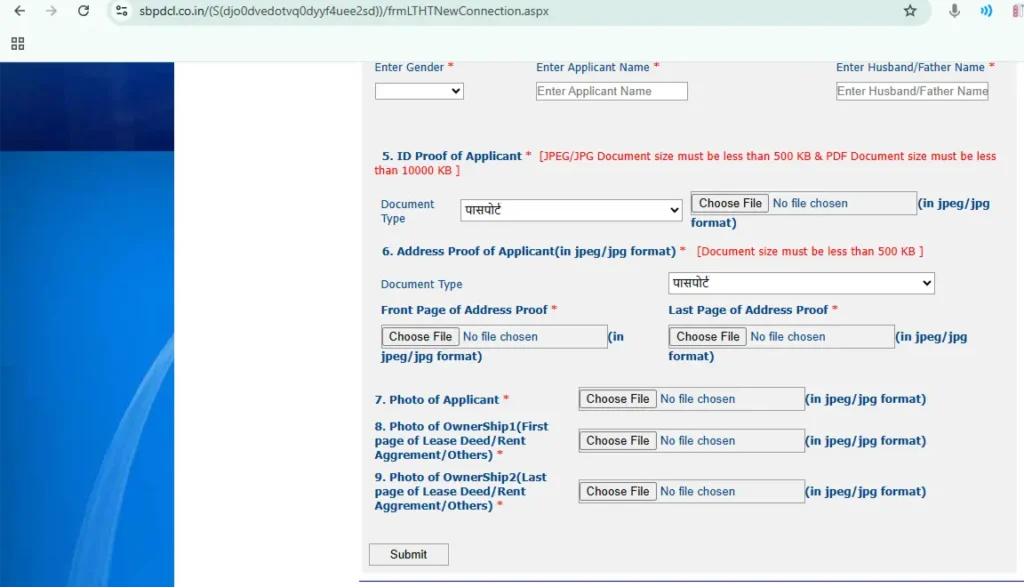Screen dimensions: 1024x587
Task: Click the microphone icon in the toolbar
Action: [955, 11]
